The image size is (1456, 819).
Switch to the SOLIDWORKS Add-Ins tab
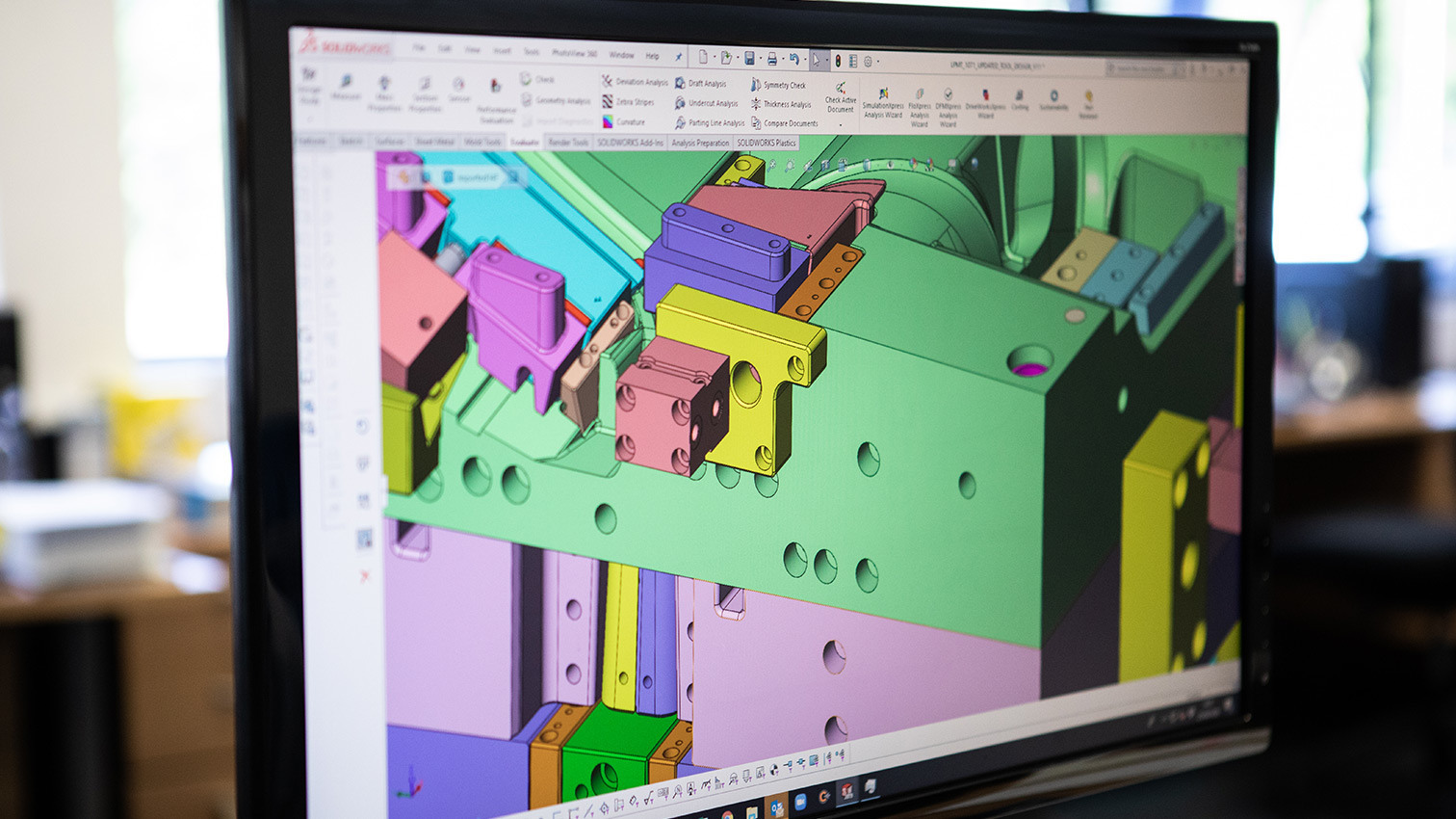click(630, 143)
